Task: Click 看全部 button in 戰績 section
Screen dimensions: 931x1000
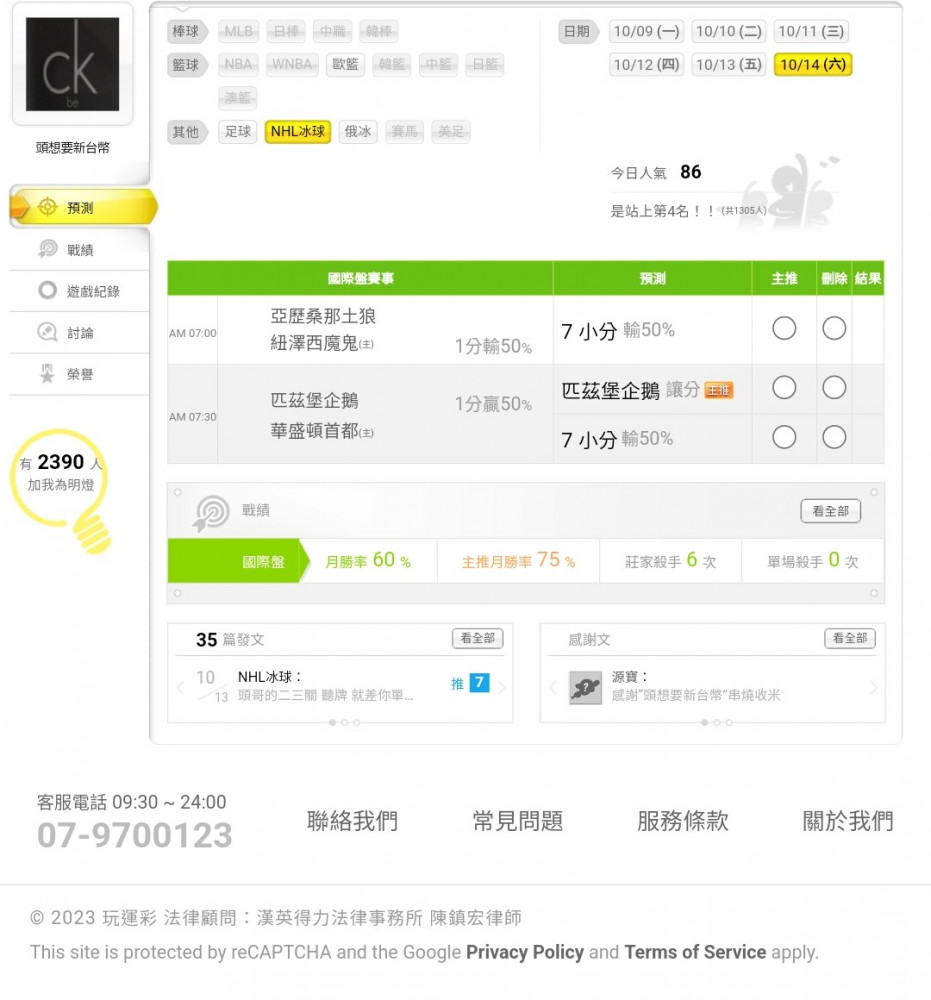Action: coord(830,511)
